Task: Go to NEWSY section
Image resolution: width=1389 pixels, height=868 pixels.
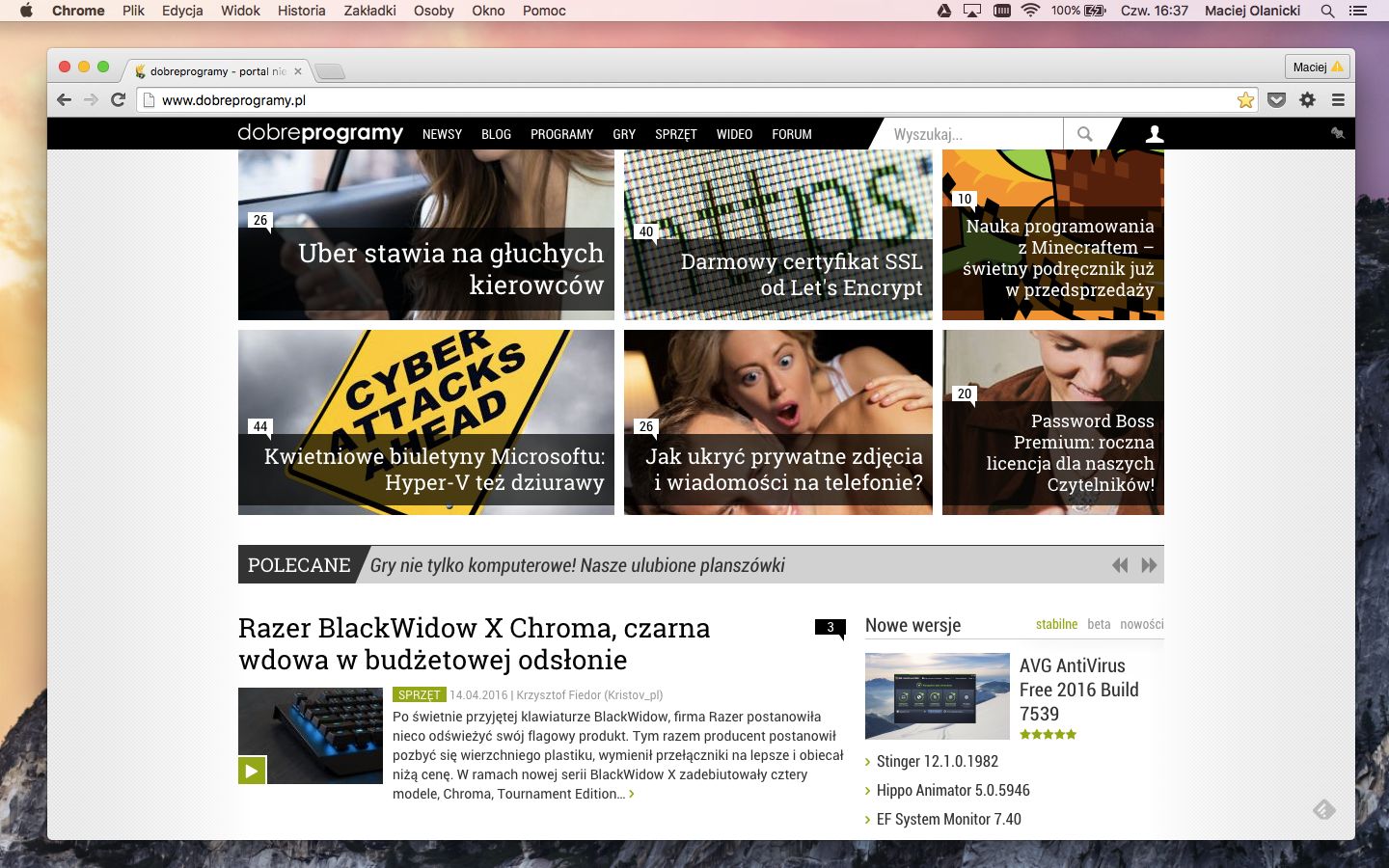Action: tap(442, 134)
